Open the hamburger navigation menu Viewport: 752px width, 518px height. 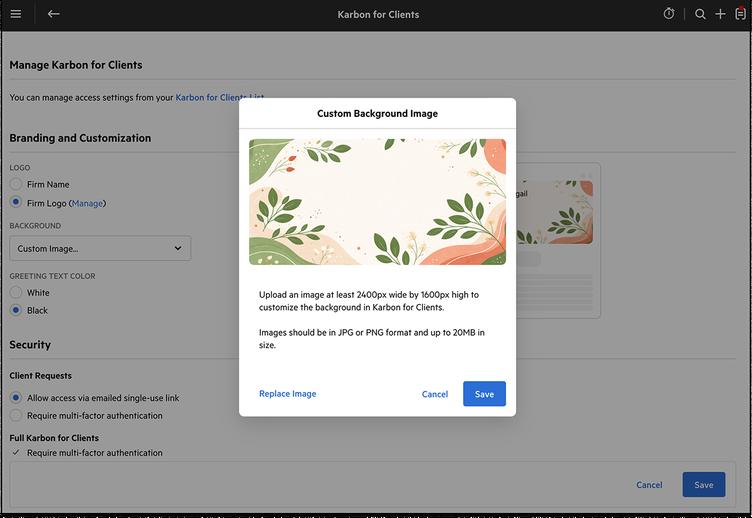coord(16,14)
